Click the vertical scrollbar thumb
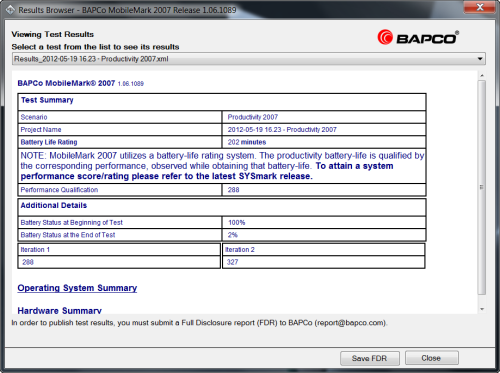The width and height of the screenshot is (500, 373). point(482,187)
